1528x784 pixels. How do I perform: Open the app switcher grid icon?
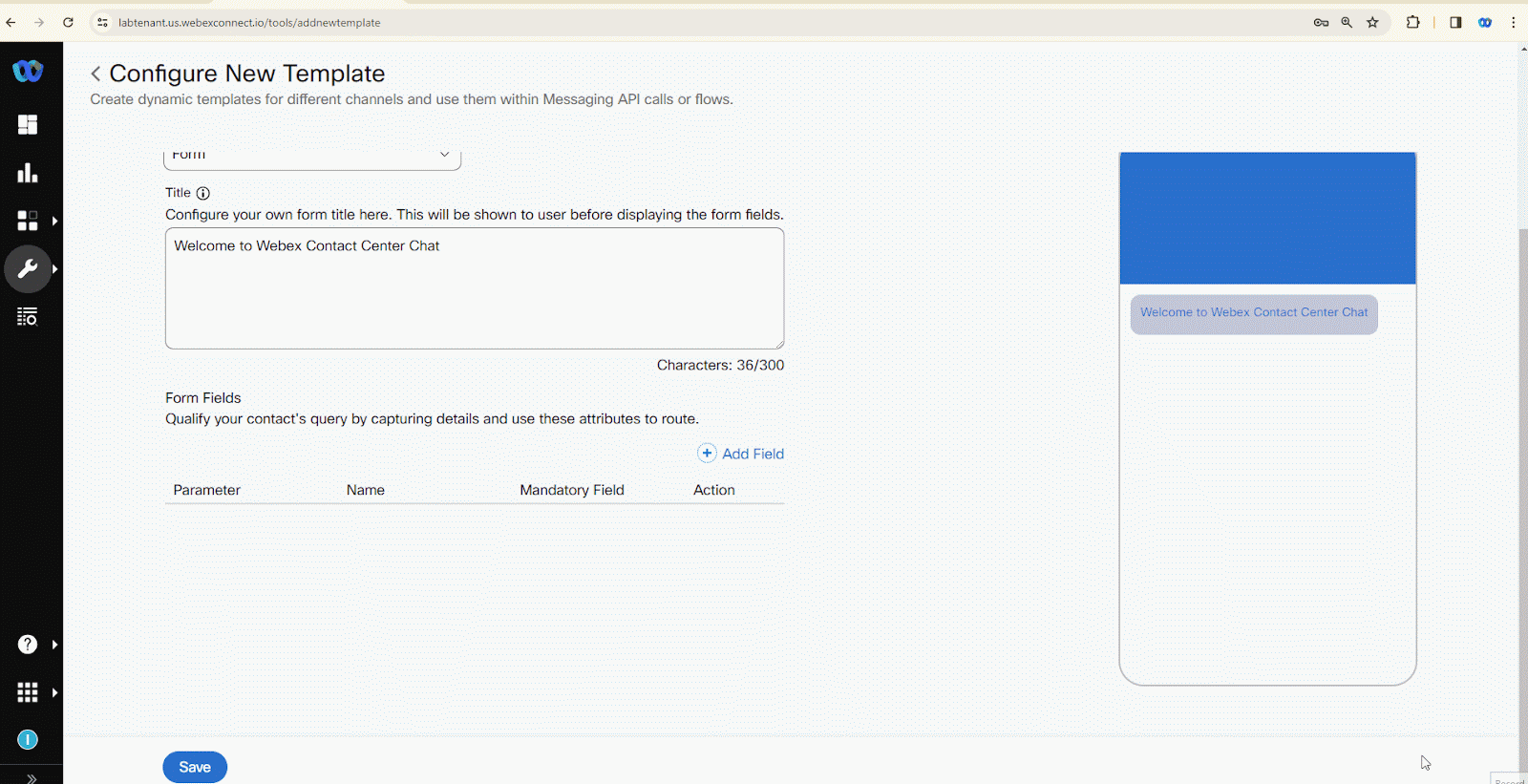point(28,692)
